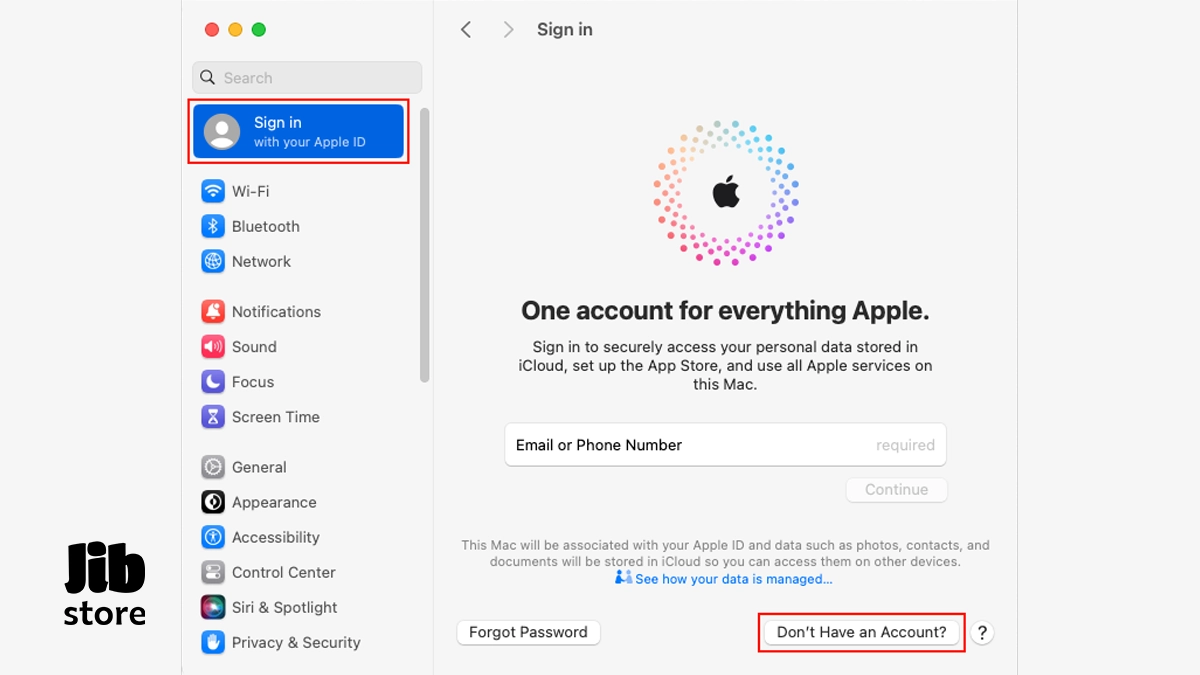Focus the sidebar Search field
The height and width of the screenshot is (675, 1200).
tap(307, 78)
